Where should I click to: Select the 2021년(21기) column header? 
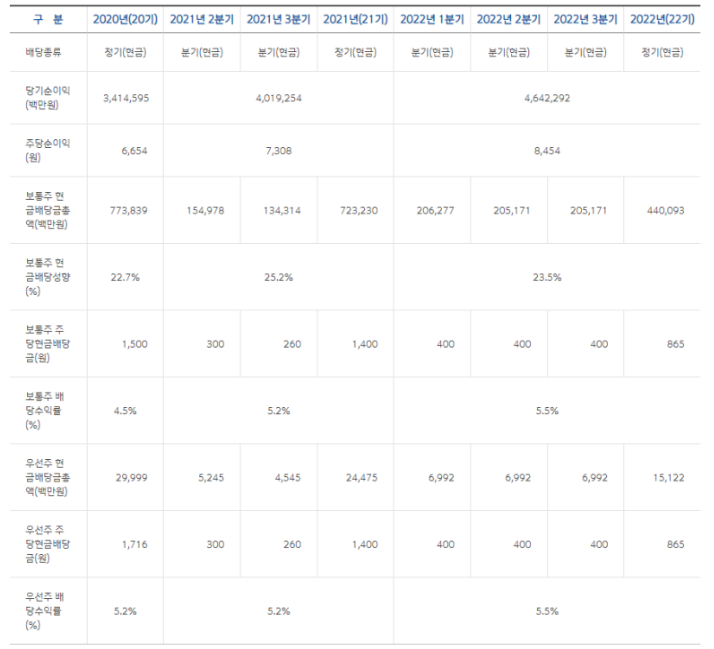click(x=356, y=20)
